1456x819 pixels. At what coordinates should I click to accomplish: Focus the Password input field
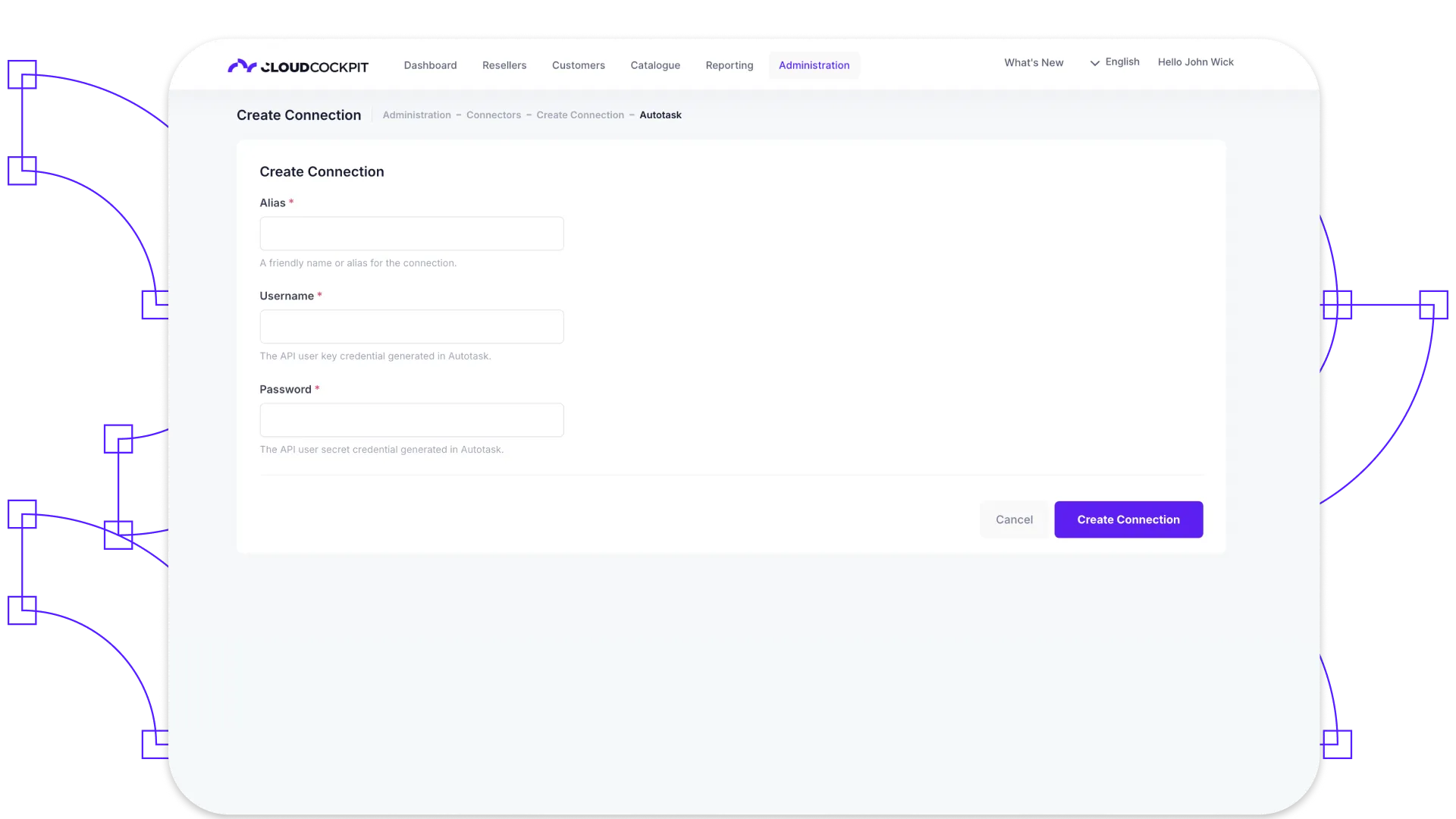click(x=411, y=420)
